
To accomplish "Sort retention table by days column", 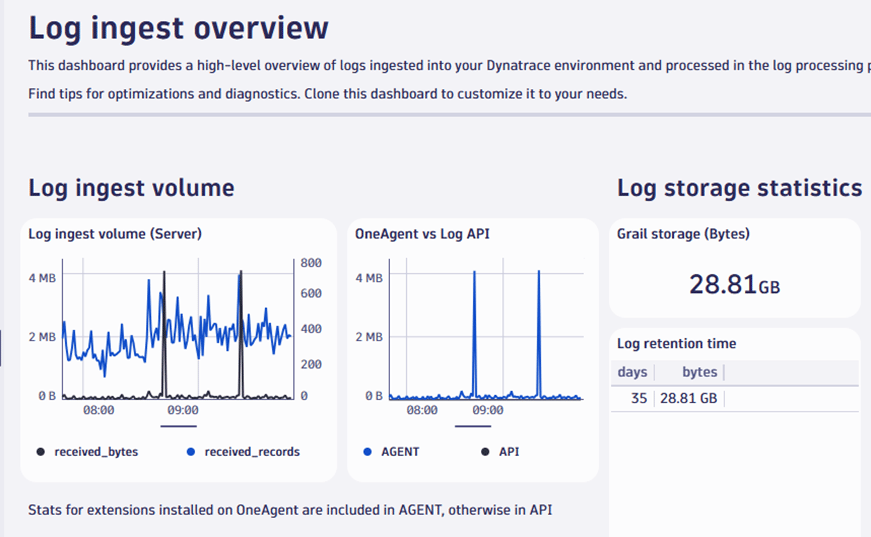I will pyautogui.click(x=632, y=372).
